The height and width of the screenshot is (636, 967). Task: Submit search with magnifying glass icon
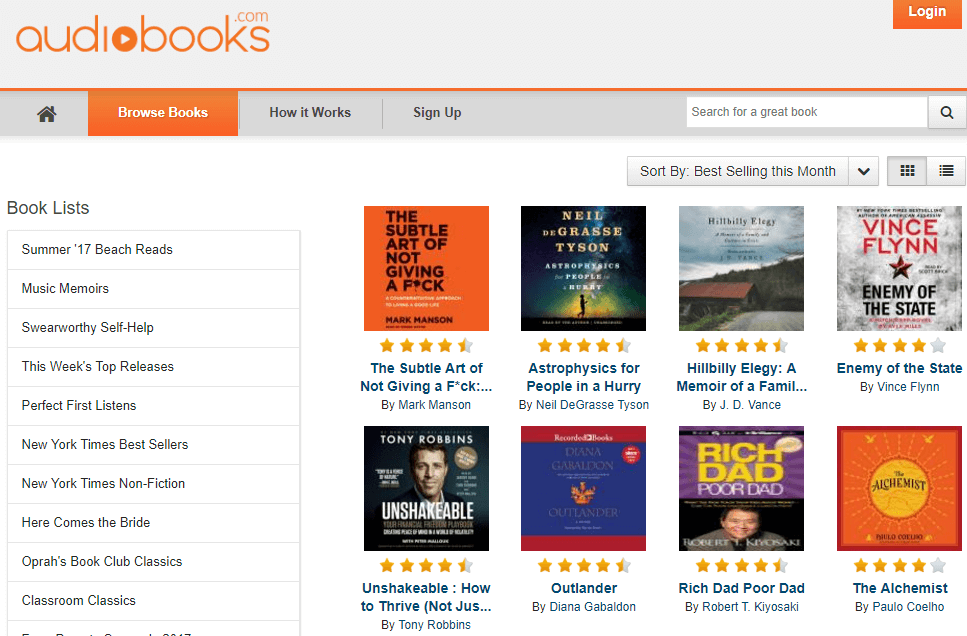coord(947,112)
